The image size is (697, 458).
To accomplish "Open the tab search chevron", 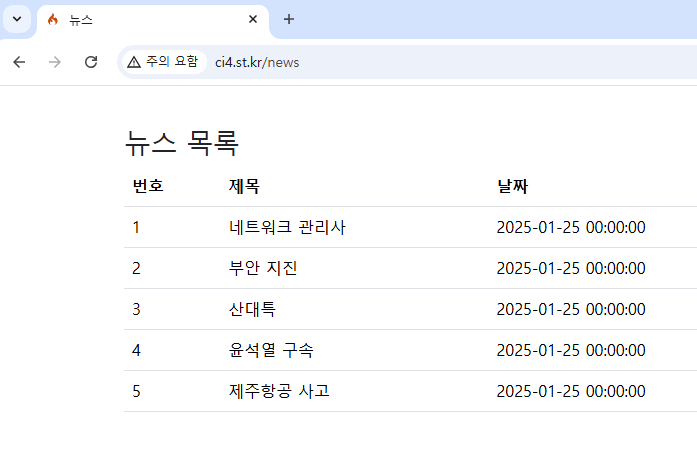I will (17, 19).
